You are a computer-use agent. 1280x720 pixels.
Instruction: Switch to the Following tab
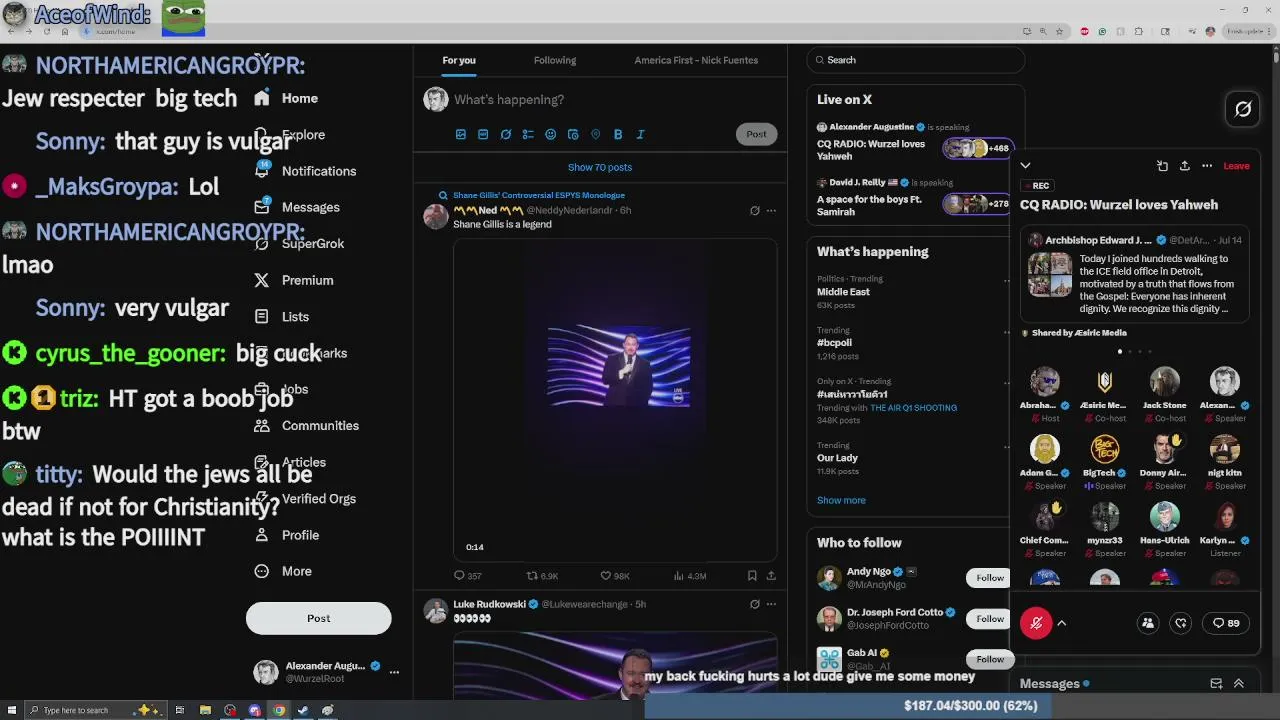coord(555,60)
